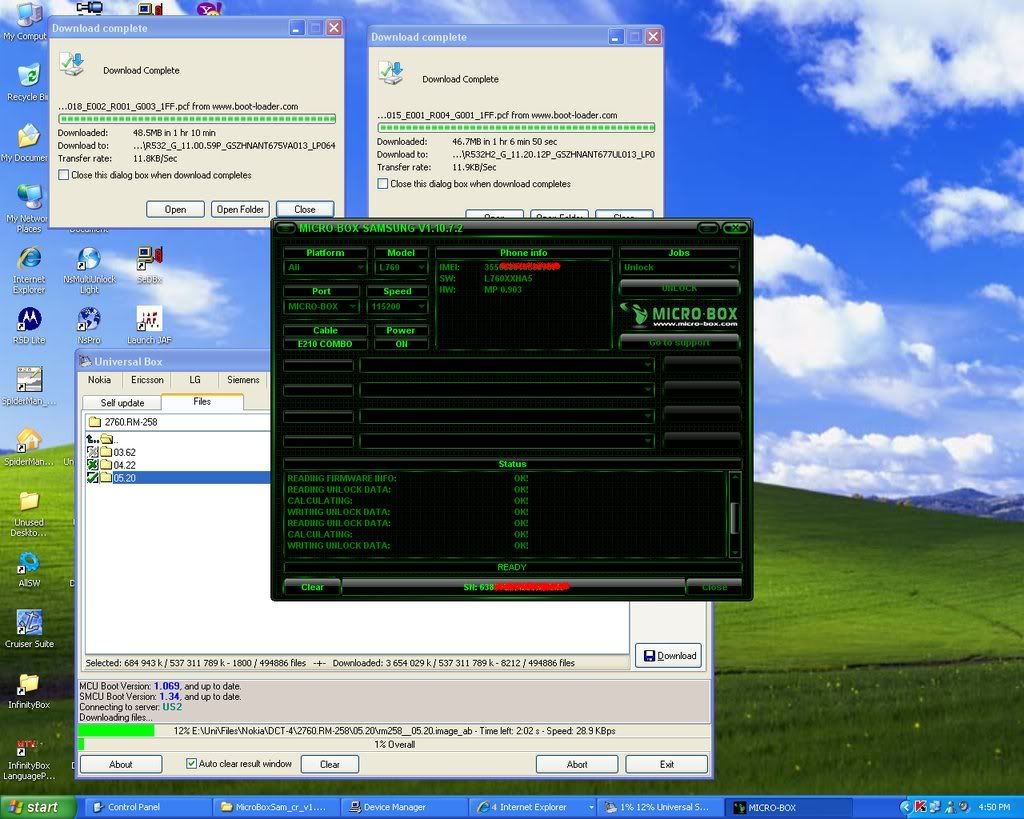Click the floppy icon on the Download button

[x=649, y=656]
